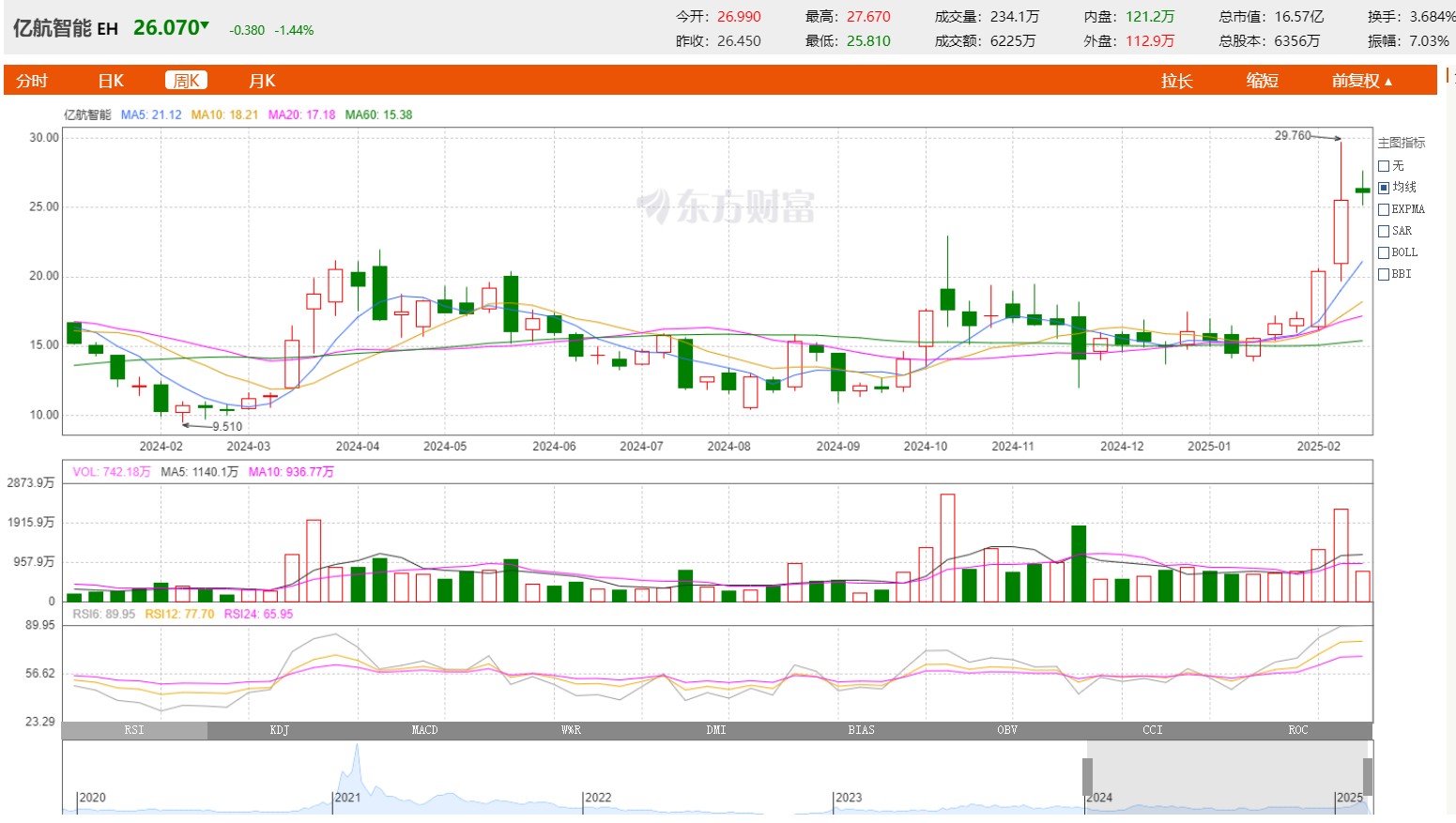The height and width of the screenshot is (823, 1456).
Task: Click the 2024-10 date label on price chart
Action: point(926,446)
